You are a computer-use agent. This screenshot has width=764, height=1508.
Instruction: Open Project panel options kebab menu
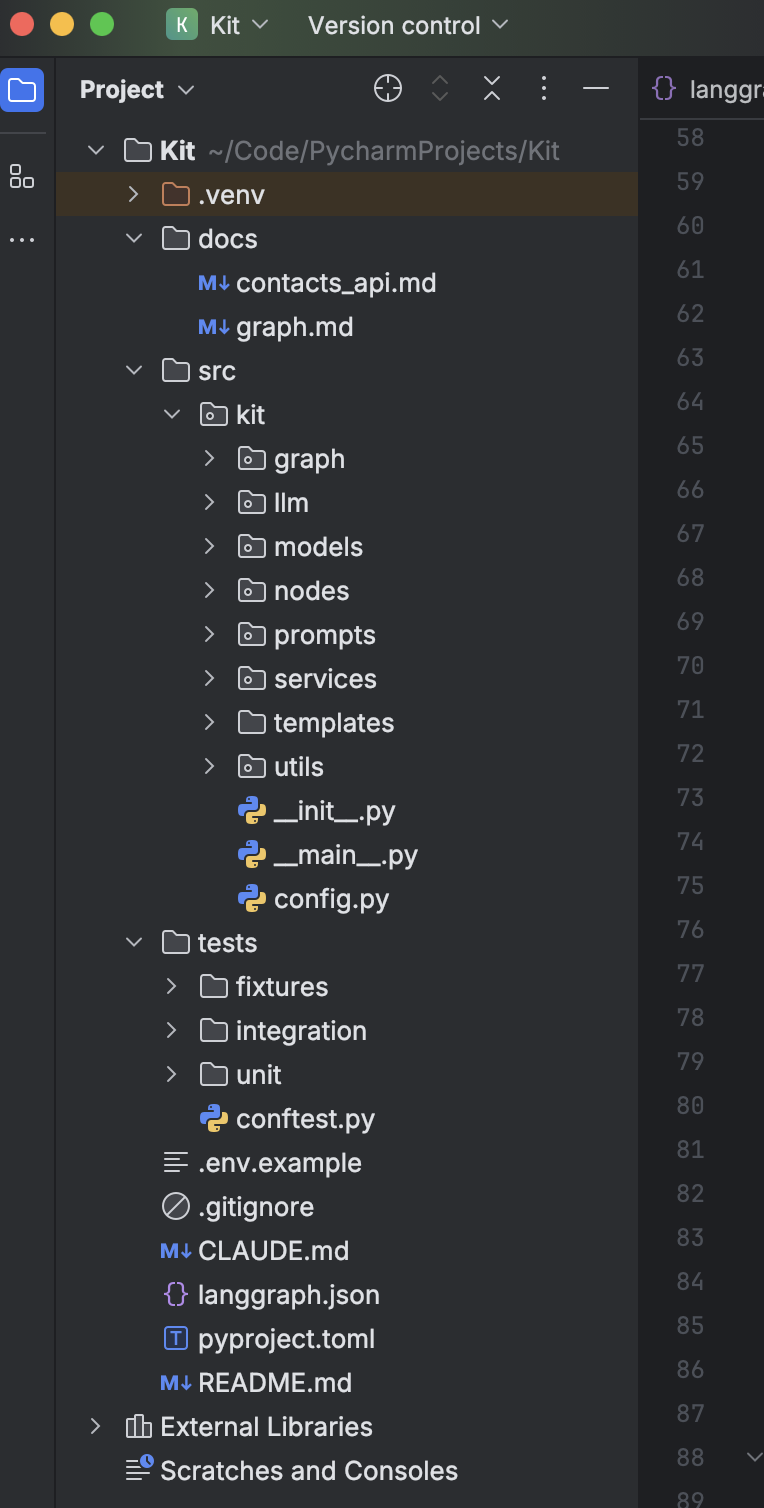pyautogui.click(x=544, y=89)
